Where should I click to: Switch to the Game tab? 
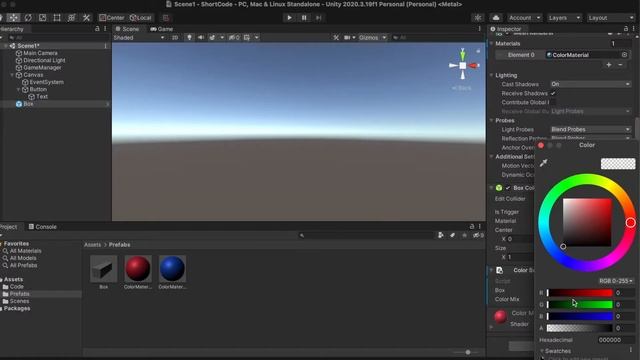(162, 29)
